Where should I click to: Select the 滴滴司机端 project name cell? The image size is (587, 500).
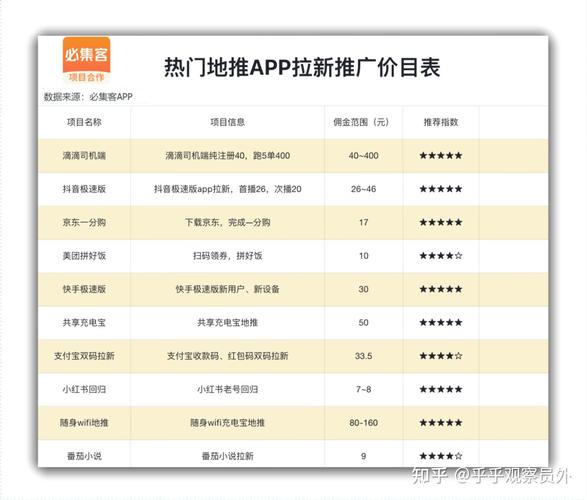point(84,156)
